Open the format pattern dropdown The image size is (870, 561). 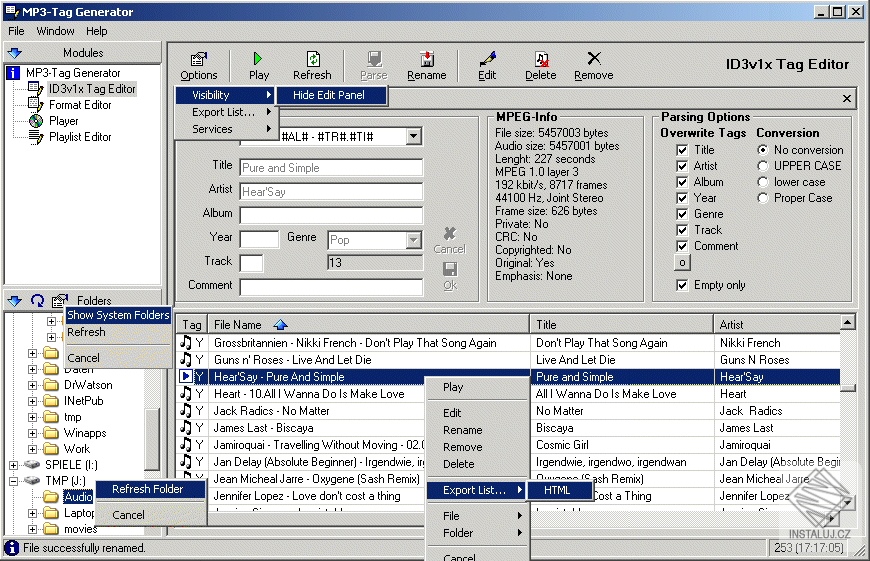(413, 137)
